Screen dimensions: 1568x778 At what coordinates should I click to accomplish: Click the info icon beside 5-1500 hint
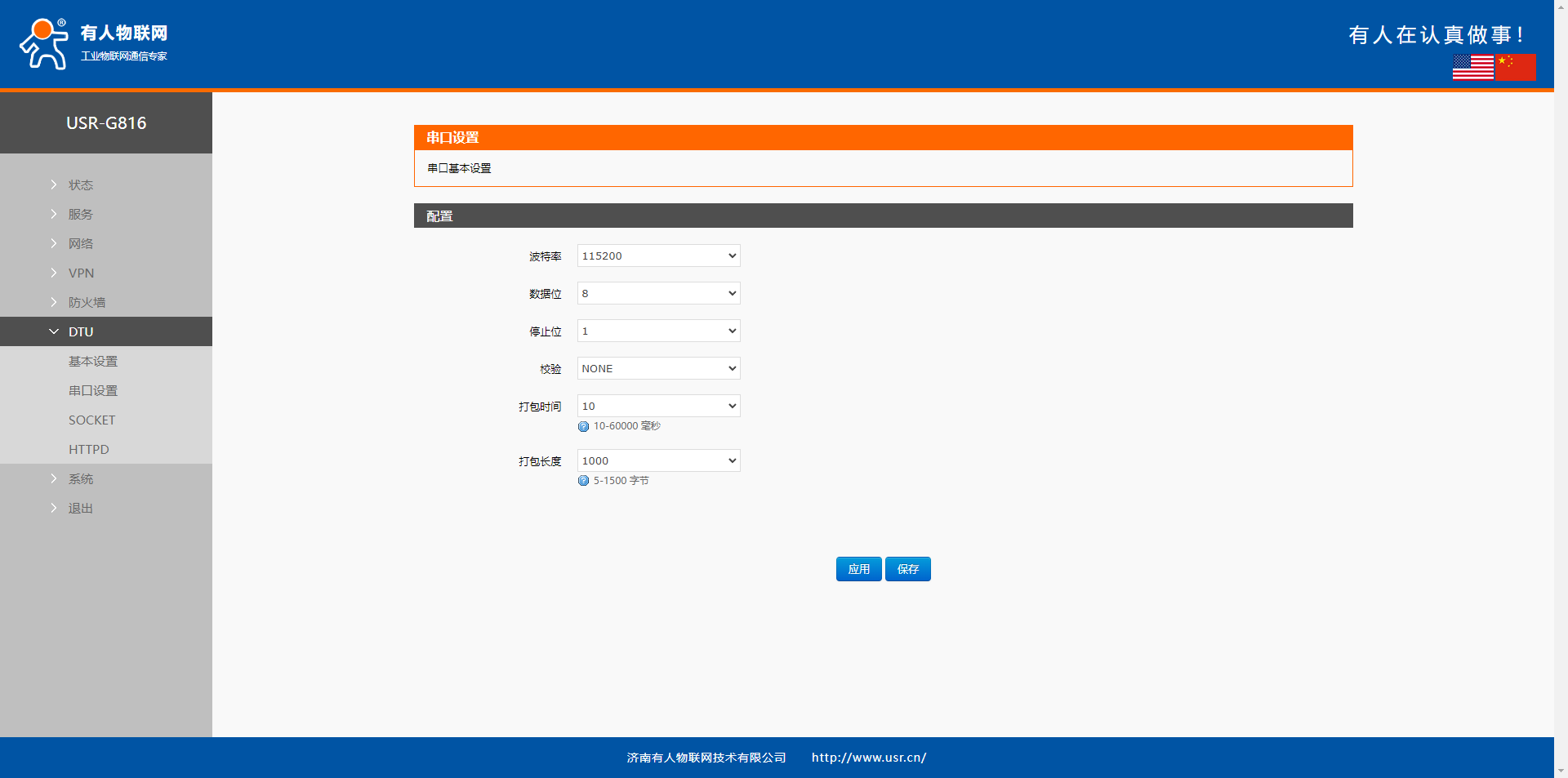click(583, 481)
